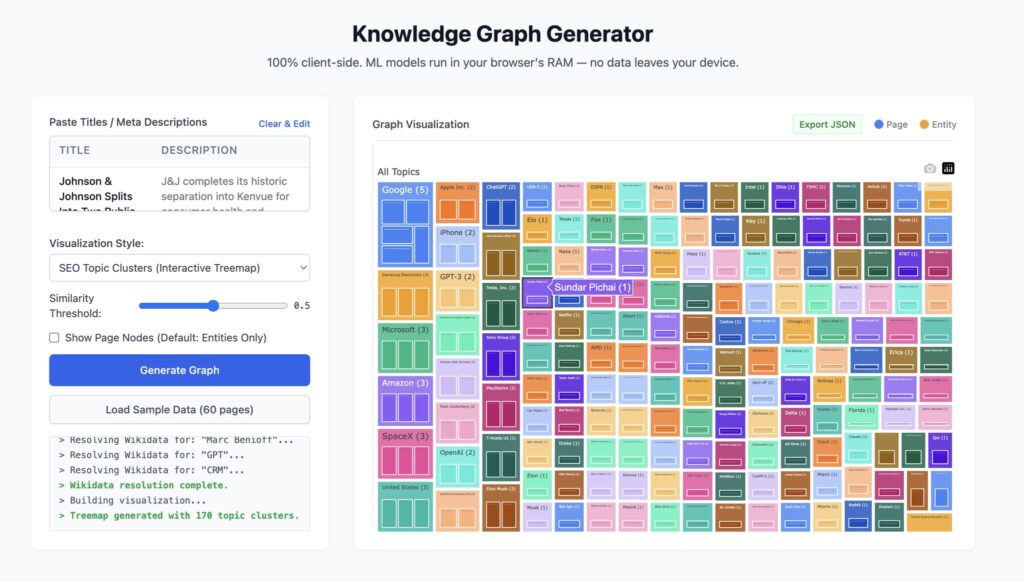Viewport: 1024px width, 582px height.
Task: Click the Clear & Edit link
Action: click(x=284, y=124)
